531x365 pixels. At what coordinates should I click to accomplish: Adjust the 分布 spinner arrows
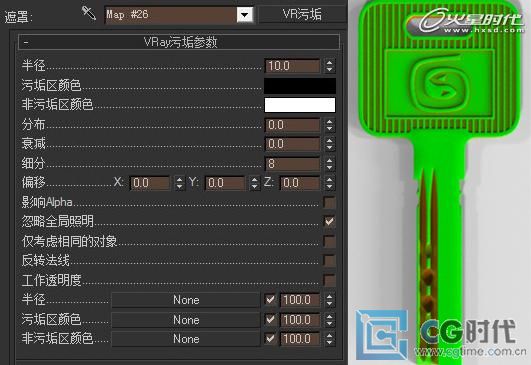(329, 125)
